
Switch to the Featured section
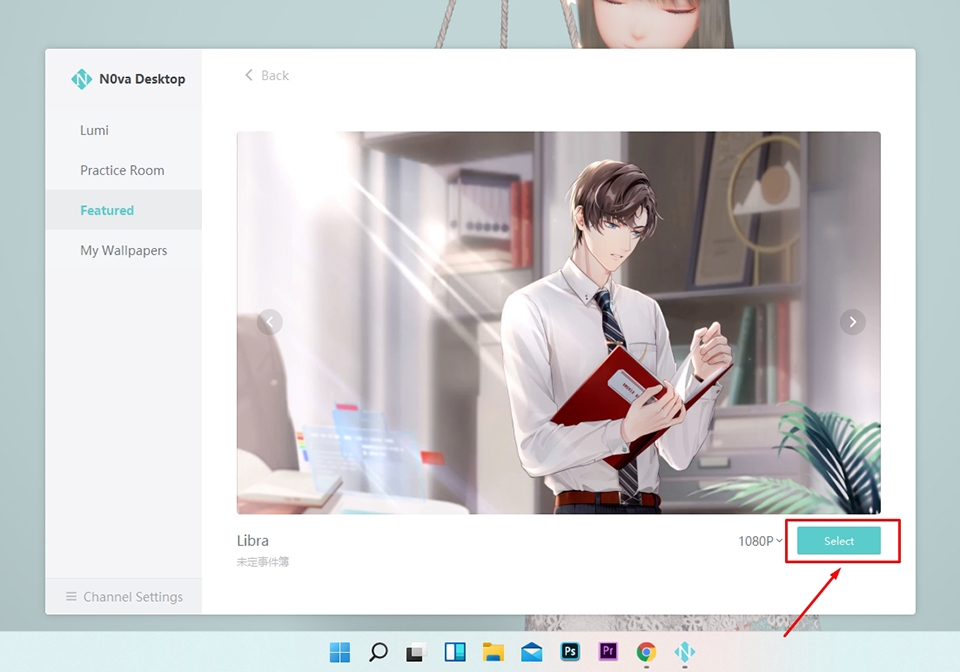(124, 210)
